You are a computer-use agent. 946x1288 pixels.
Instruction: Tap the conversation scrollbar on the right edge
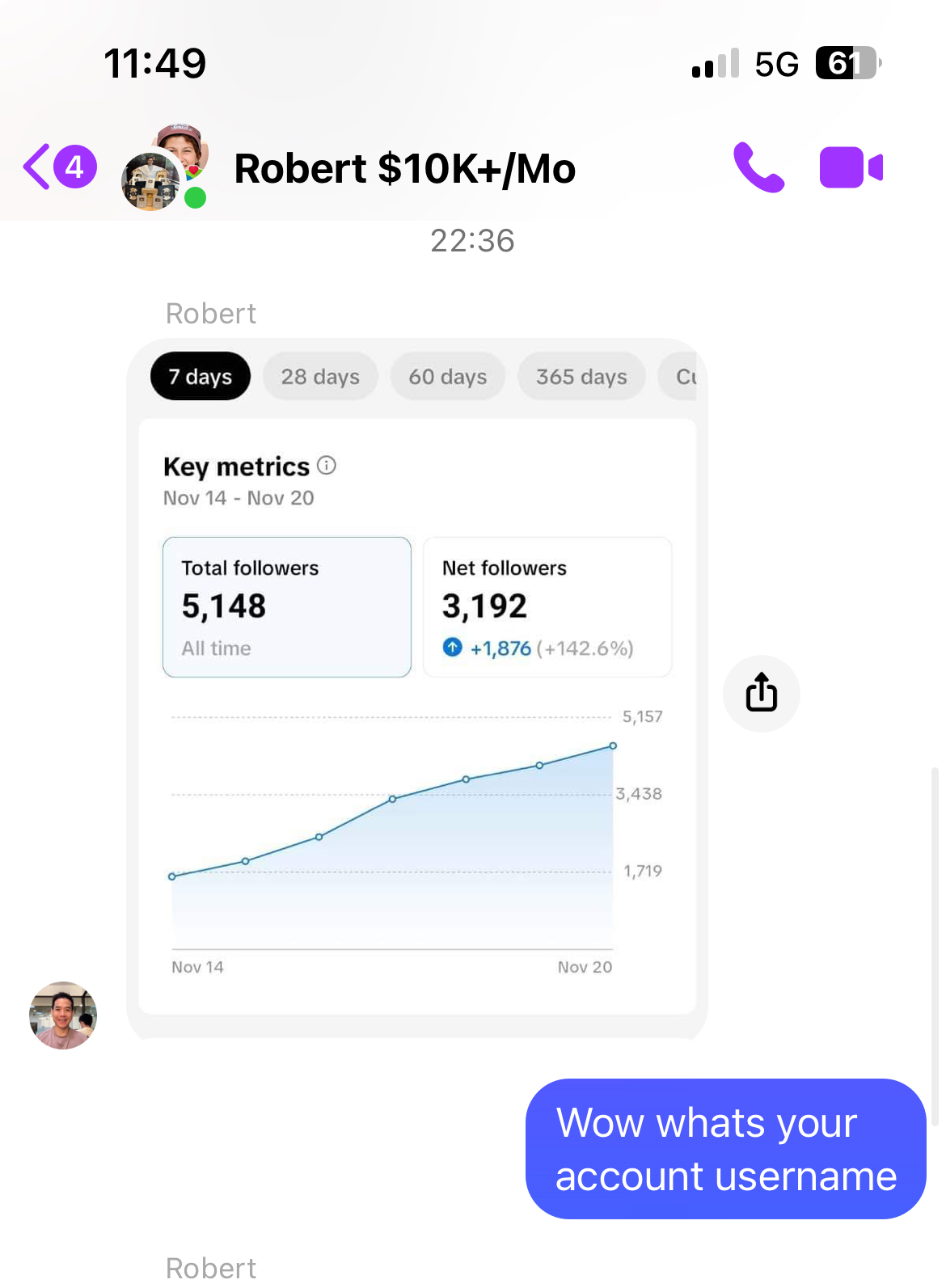[935, 946]
